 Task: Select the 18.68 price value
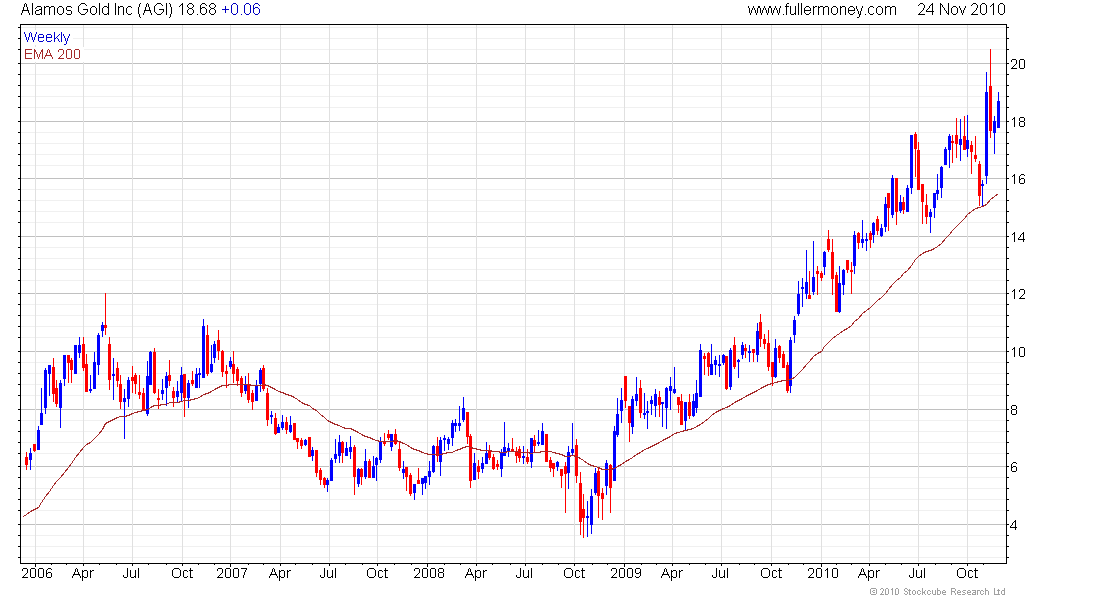197,10
